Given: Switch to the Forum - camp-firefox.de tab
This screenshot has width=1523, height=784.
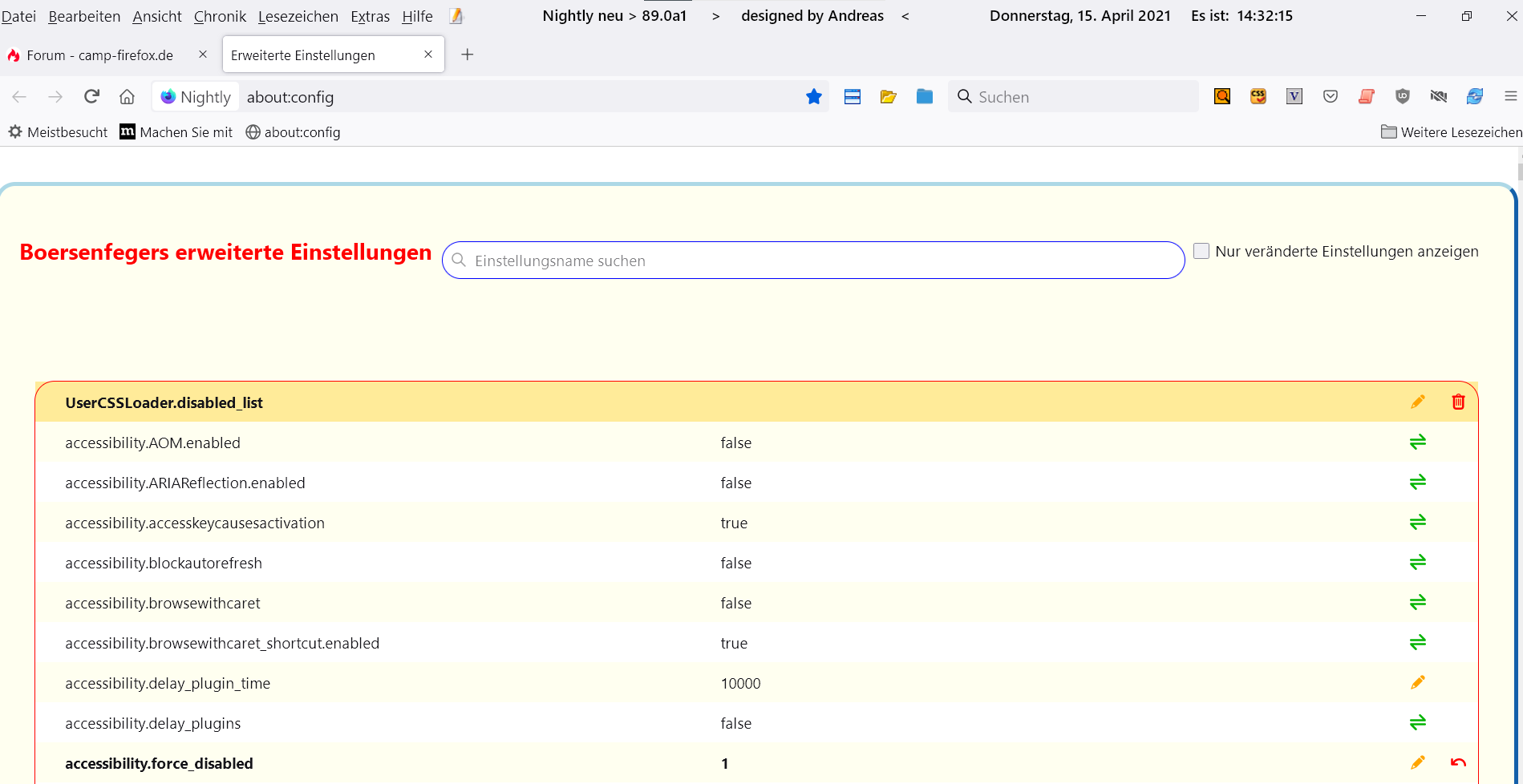Looking at the screenshot, I should [x=99, y=55].
